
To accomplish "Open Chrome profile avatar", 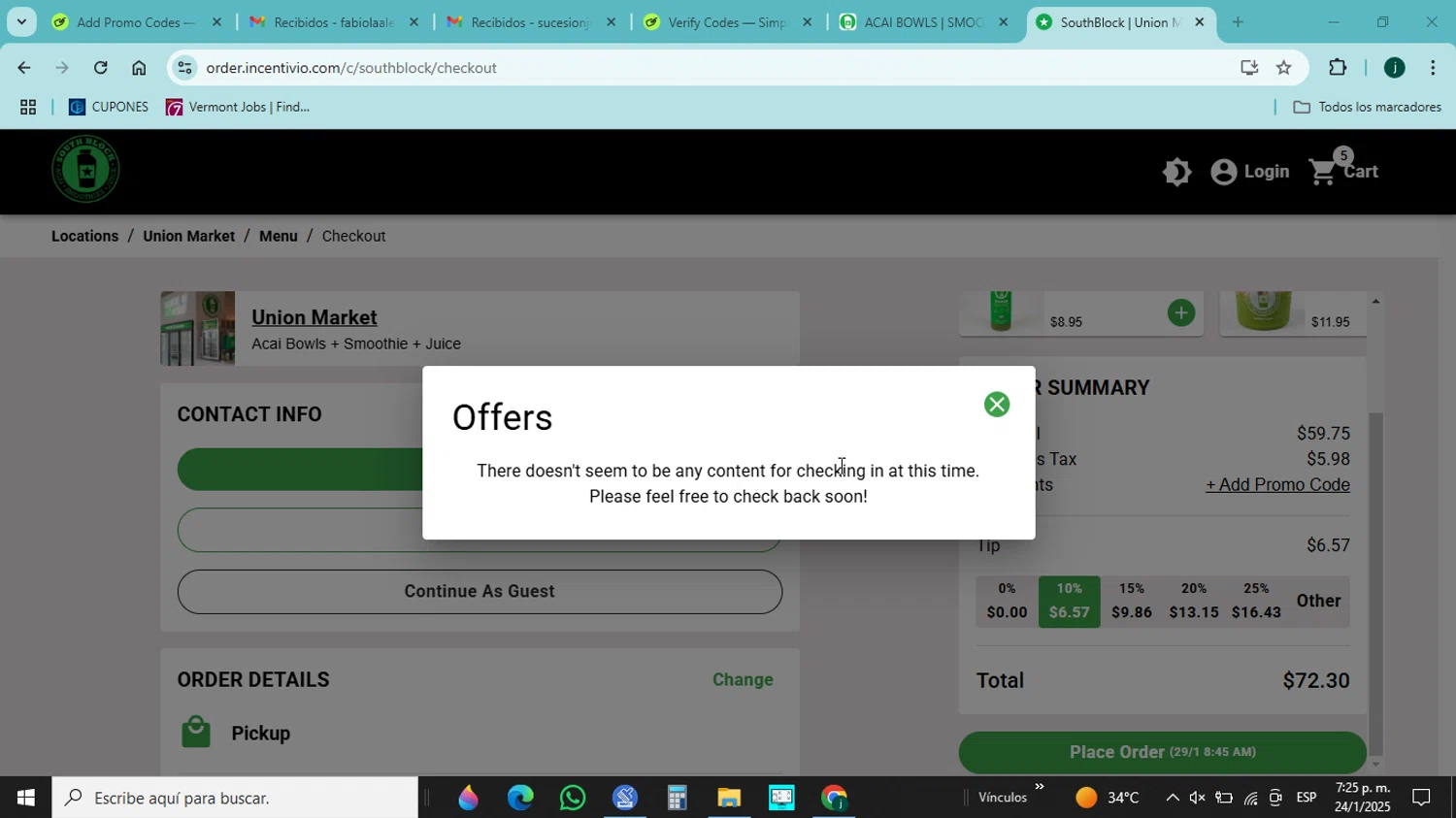I will coord(1394,68).
